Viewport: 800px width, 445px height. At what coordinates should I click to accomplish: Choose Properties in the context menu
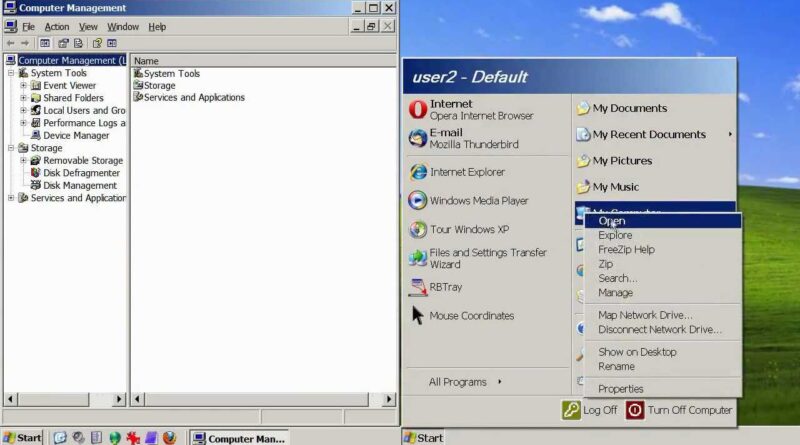662,389
